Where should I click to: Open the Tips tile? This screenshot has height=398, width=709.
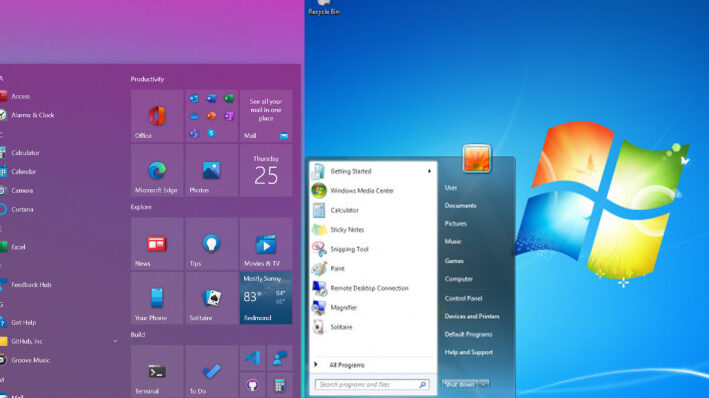211,244
